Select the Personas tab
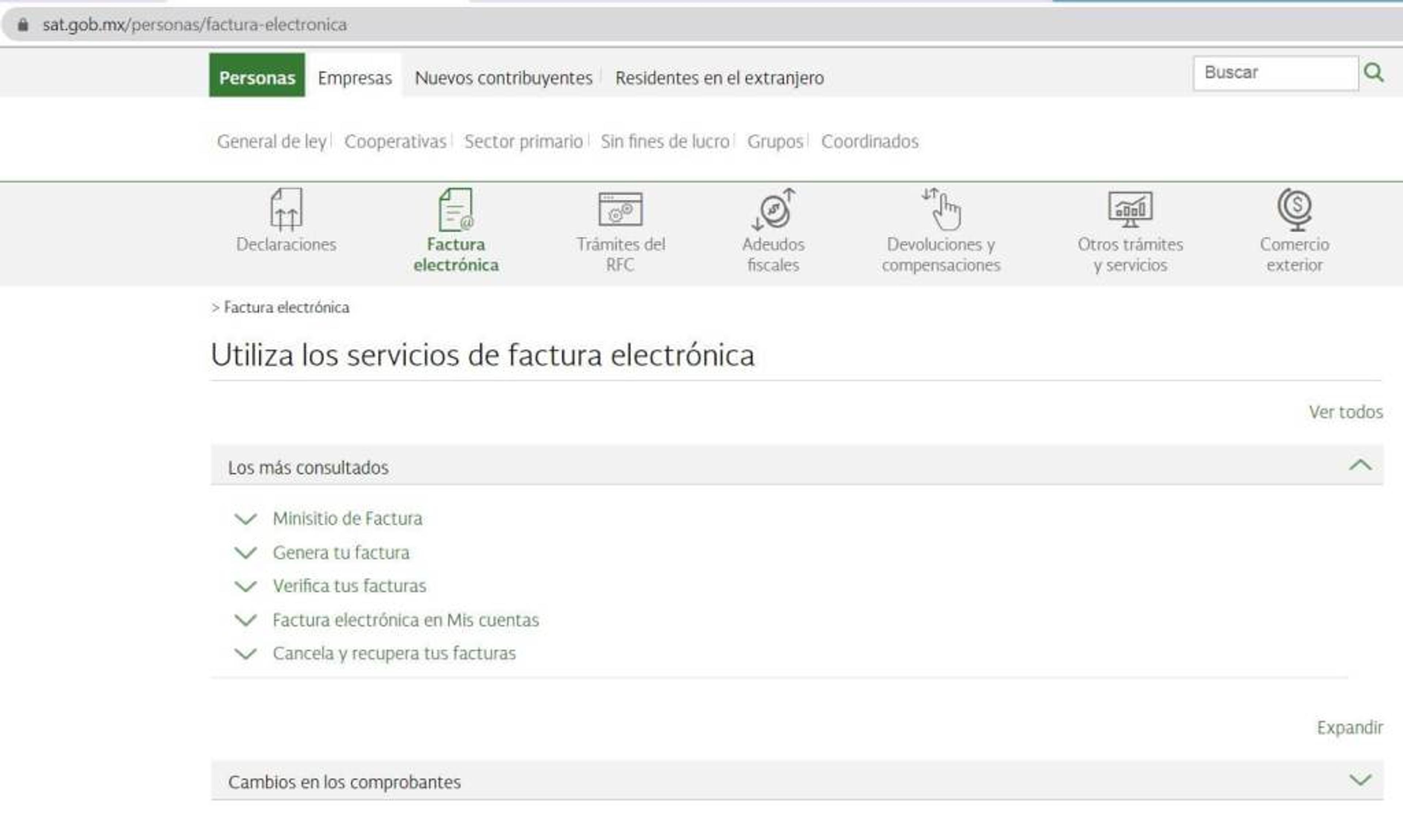 [x=257, y=75]
